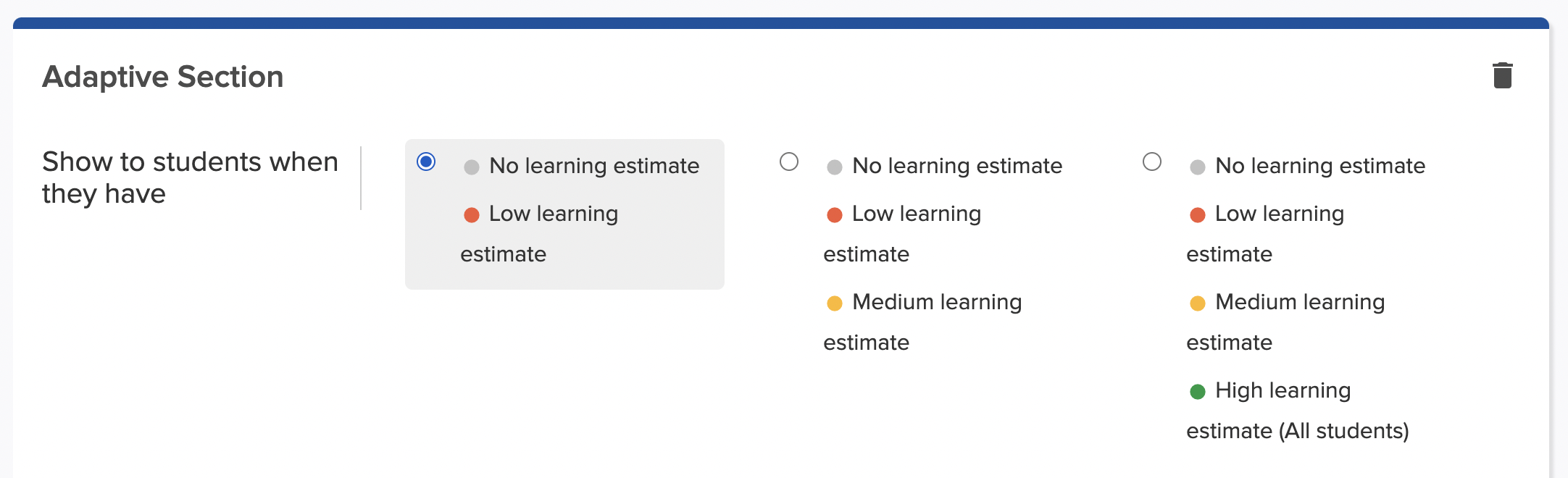The width and height of the screenshot is (1568, 478).
Task: Choose the radio button for All students option
Action: tap(1152, 162)
